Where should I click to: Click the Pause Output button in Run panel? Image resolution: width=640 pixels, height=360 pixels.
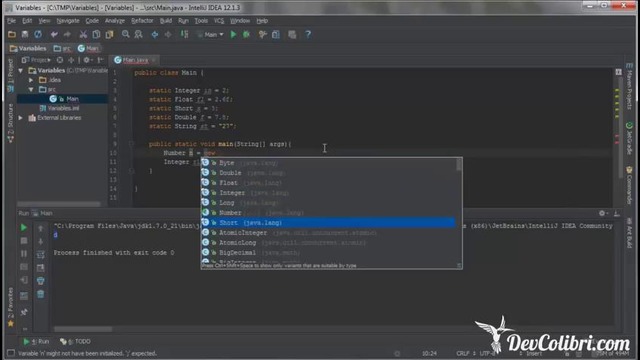point(24,254)
